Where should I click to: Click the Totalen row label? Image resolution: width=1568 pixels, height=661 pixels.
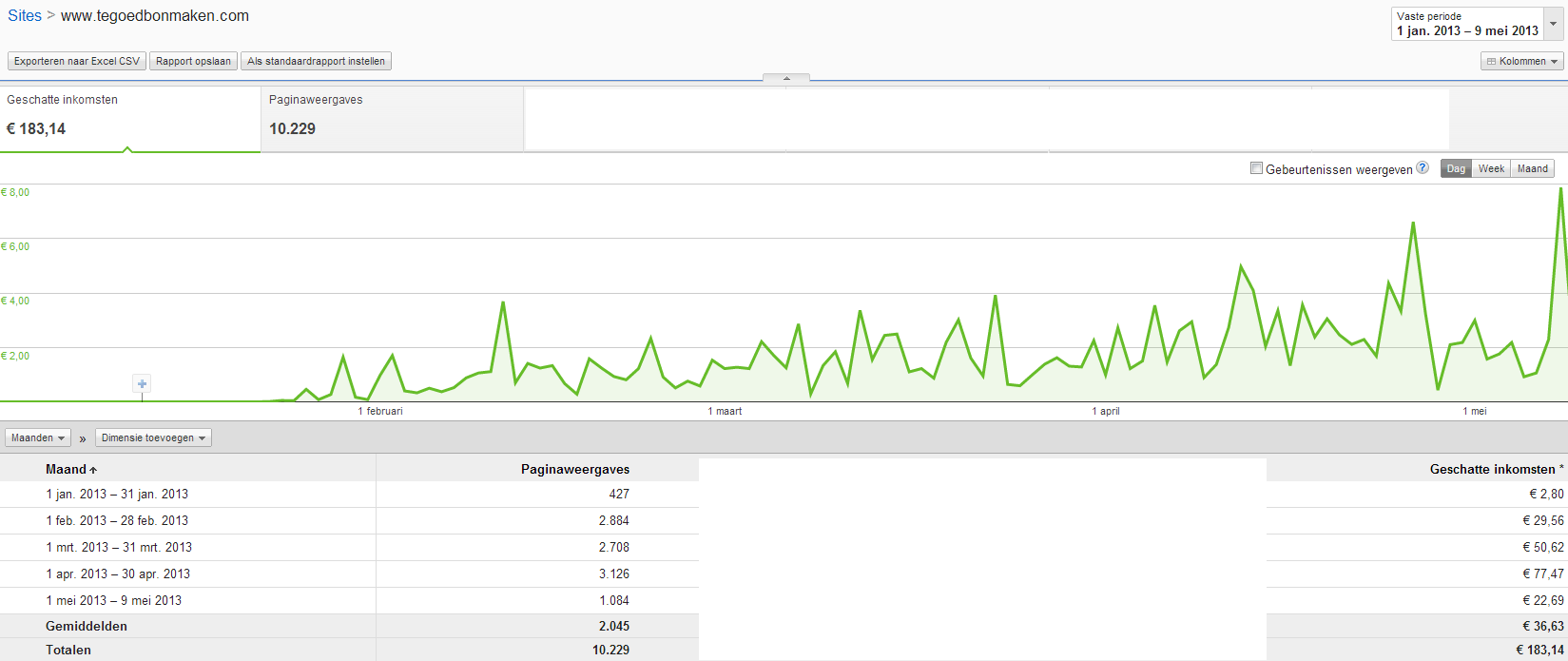pyautogui.click(x=68, y=650)
